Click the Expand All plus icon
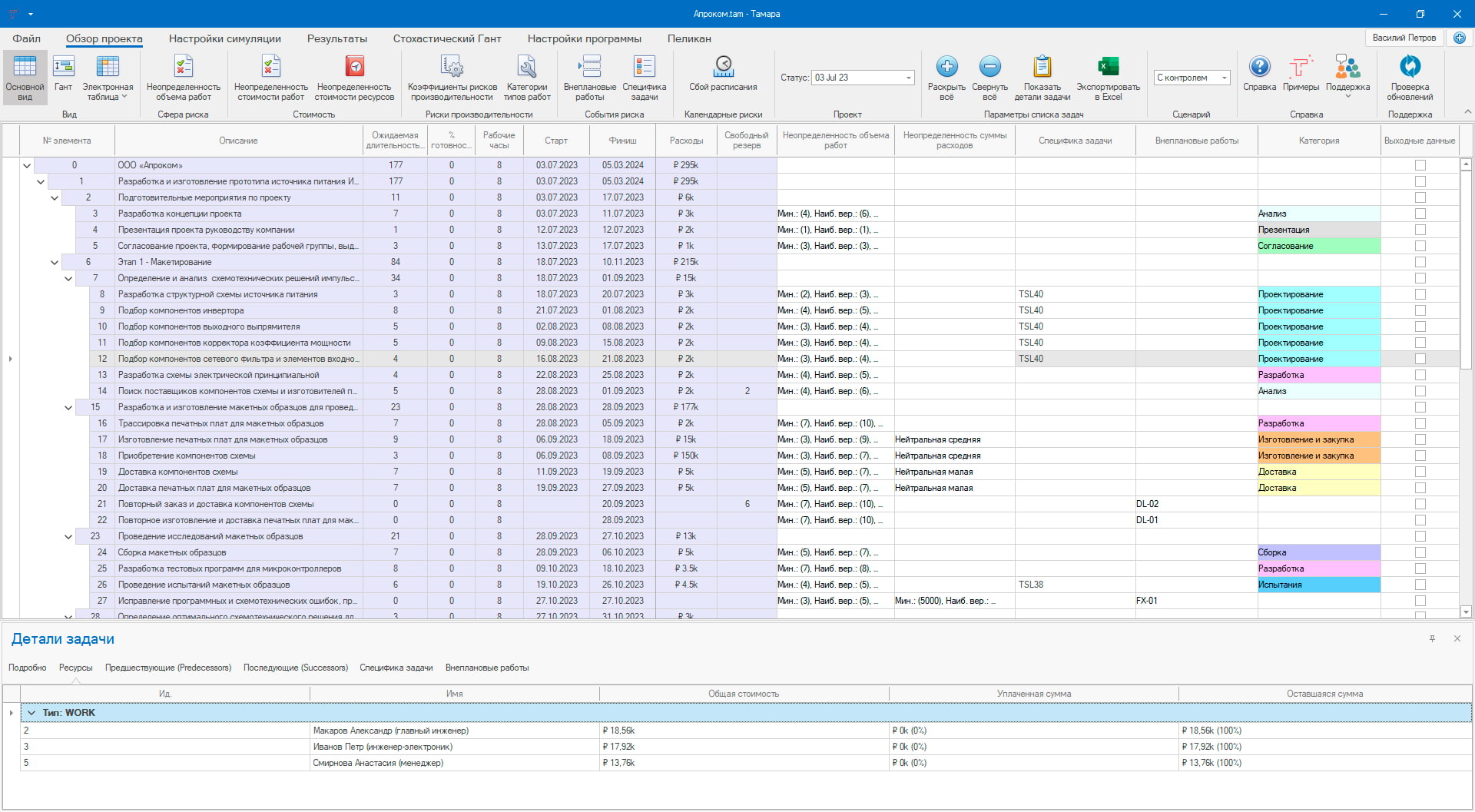Image resolution: width=1475 pixels, height=812 pixels. click(x=946, y=68)
